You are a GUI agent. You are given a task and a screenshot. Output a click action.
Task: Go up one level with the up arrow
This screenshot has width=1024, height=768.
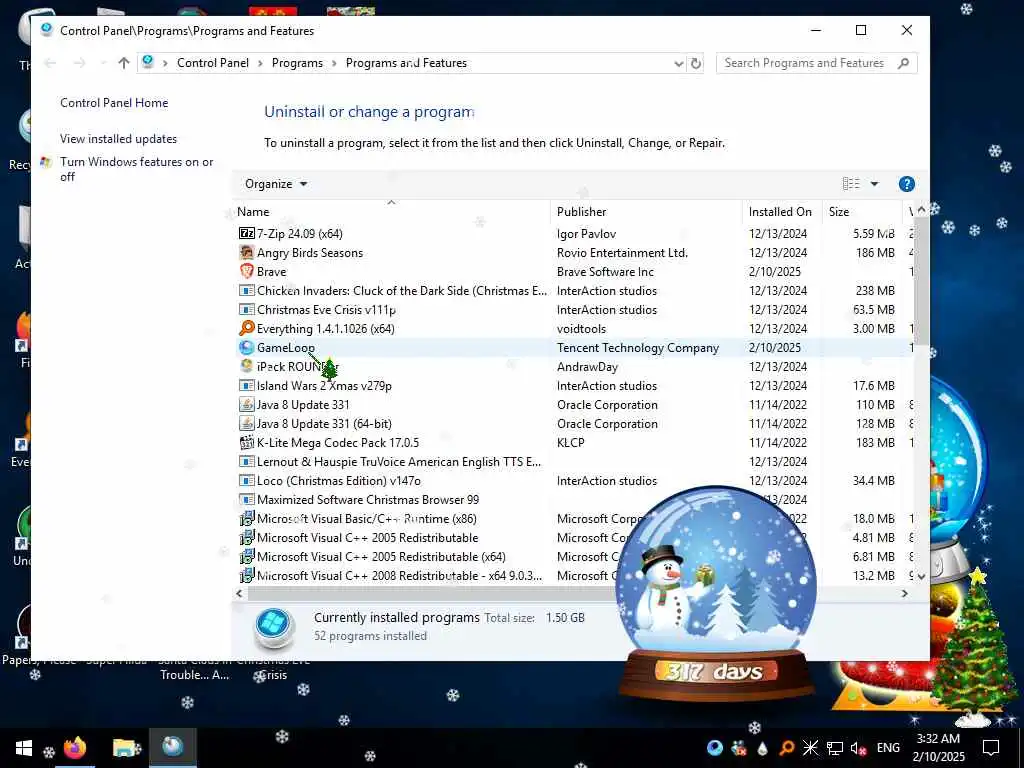124,63
